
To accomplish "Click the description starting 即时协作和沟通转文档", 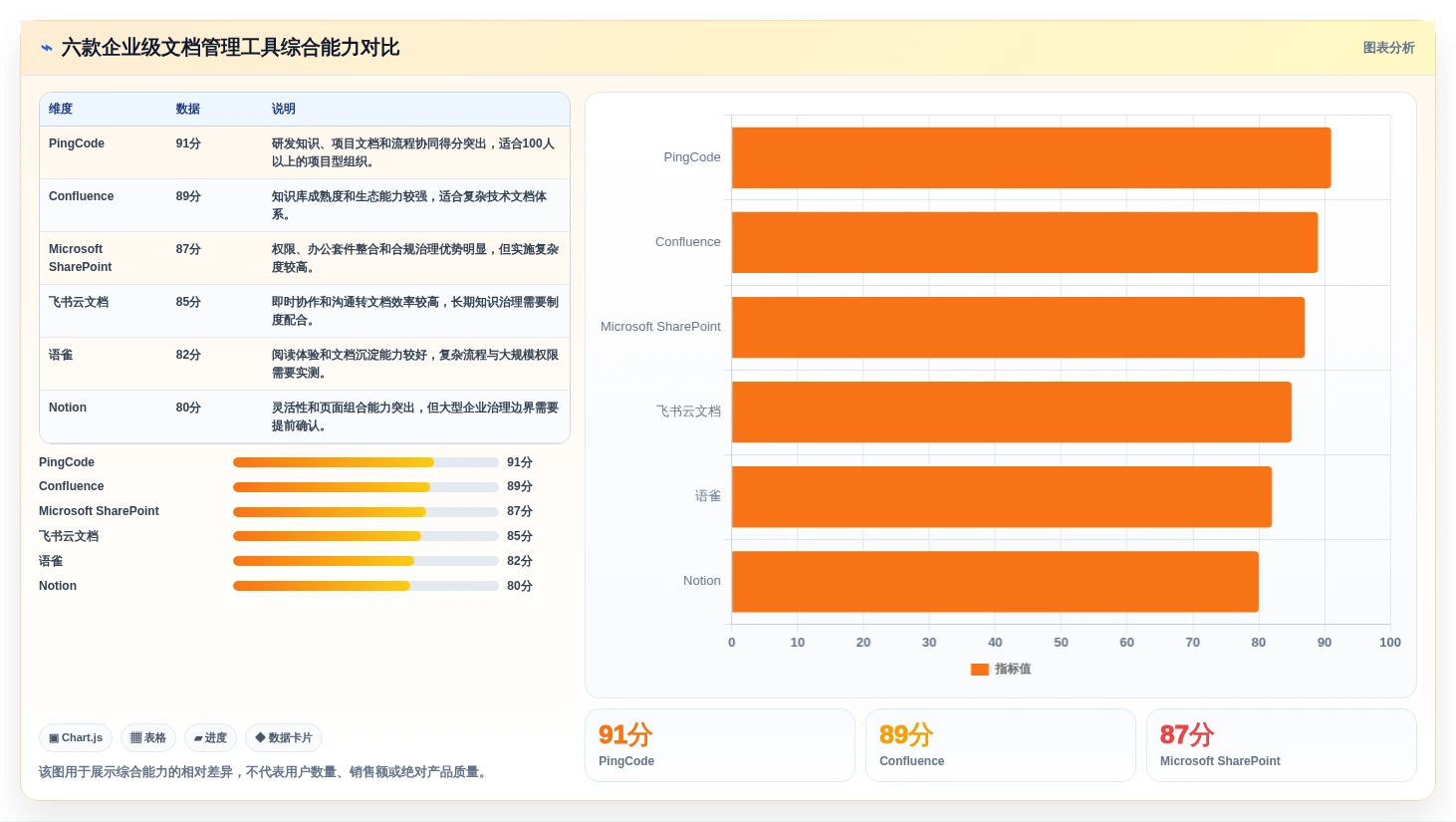I will coord(415,311).
